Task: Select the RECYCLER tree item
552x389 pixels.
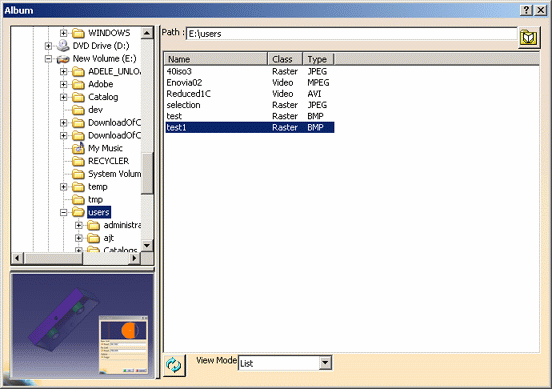Action: 108,161
